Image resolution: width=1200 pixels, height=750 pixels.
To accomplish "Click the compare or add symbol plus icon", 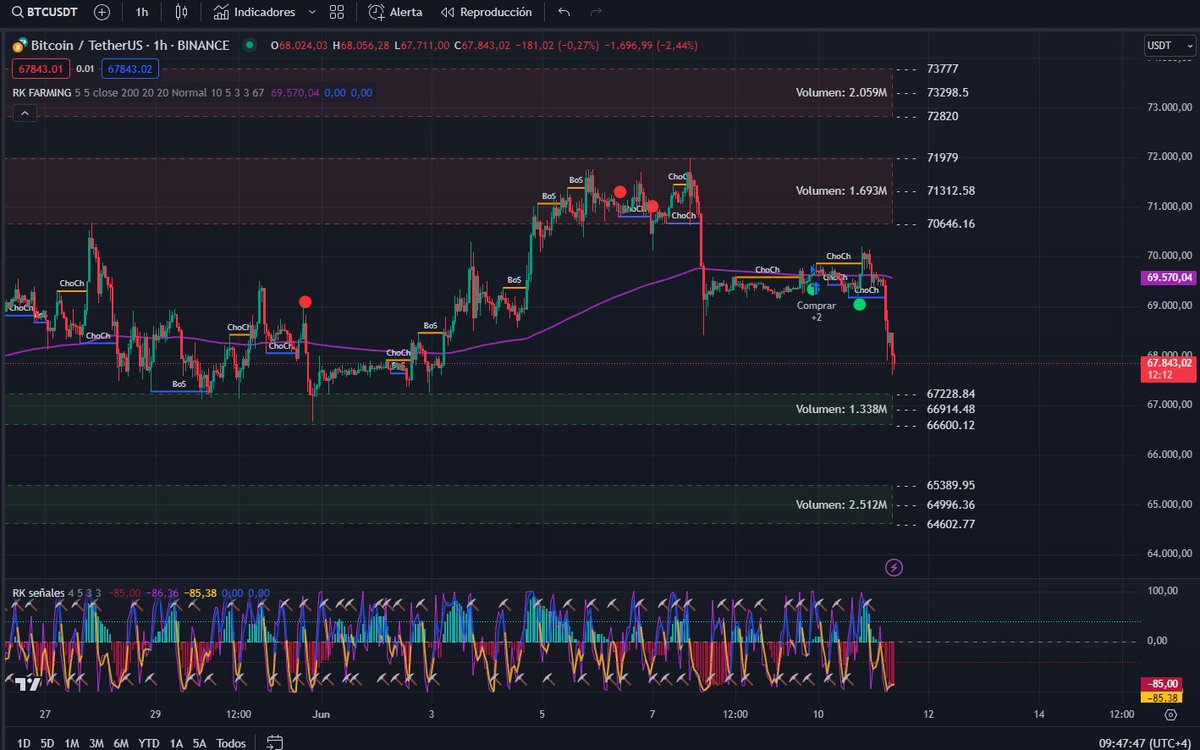I will click(102, 12).
